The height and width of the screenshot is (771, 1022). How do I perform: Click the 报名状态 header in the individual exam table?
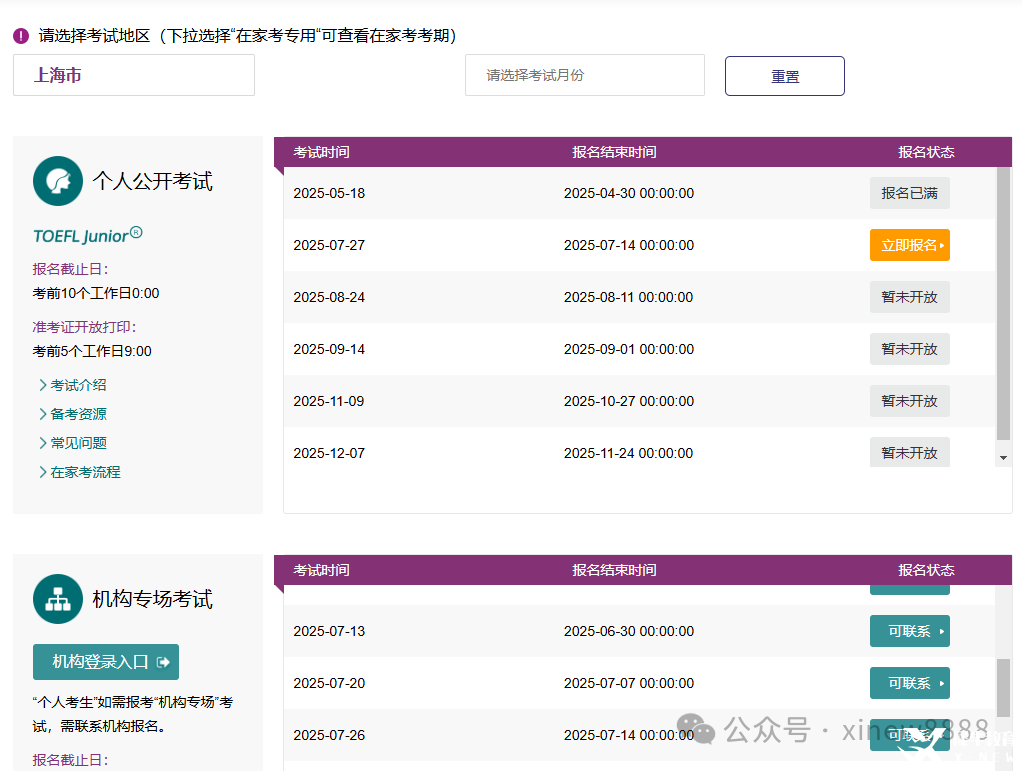[926, 153]
